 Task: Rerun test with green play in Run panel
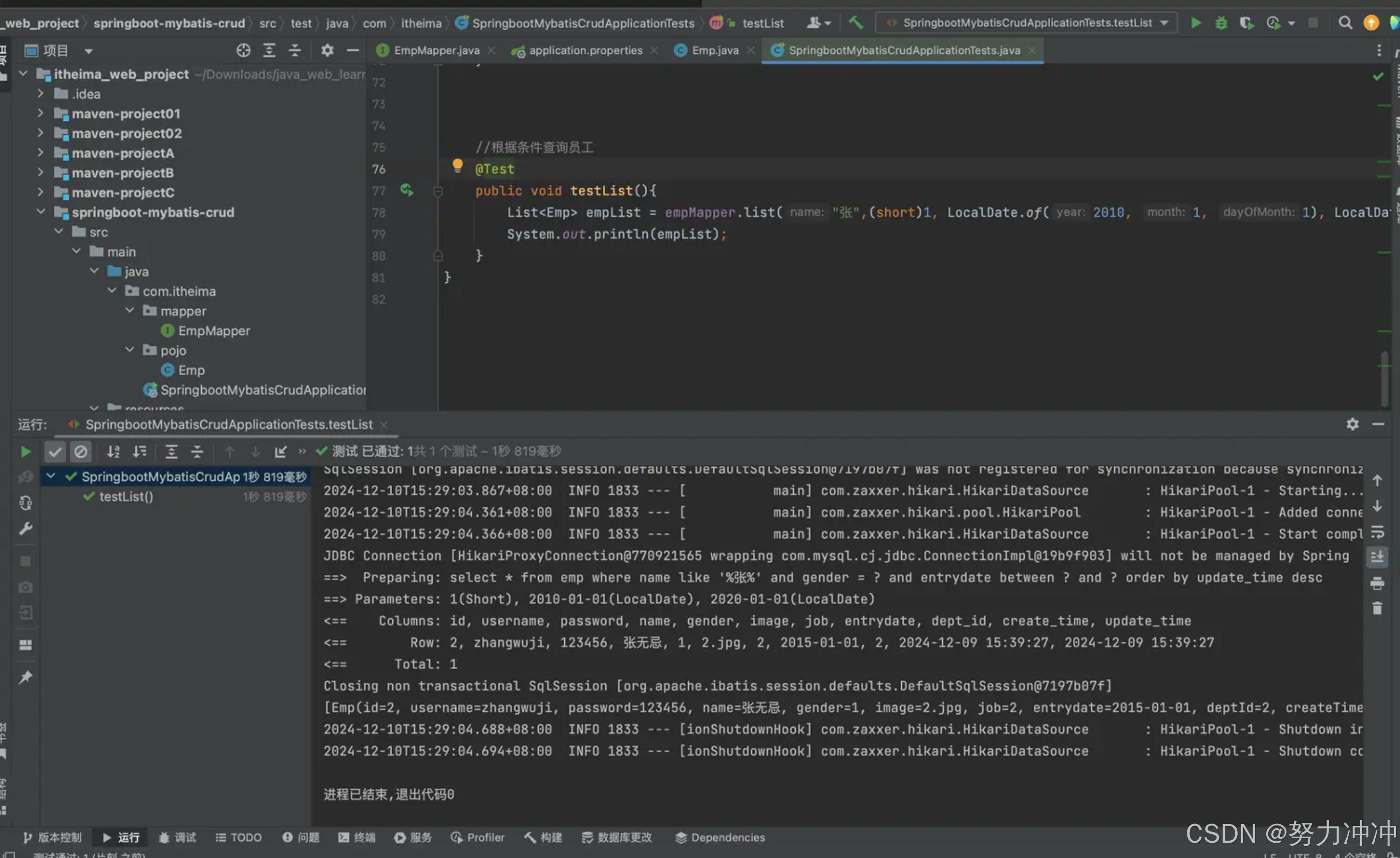click(x=26, y=451)
